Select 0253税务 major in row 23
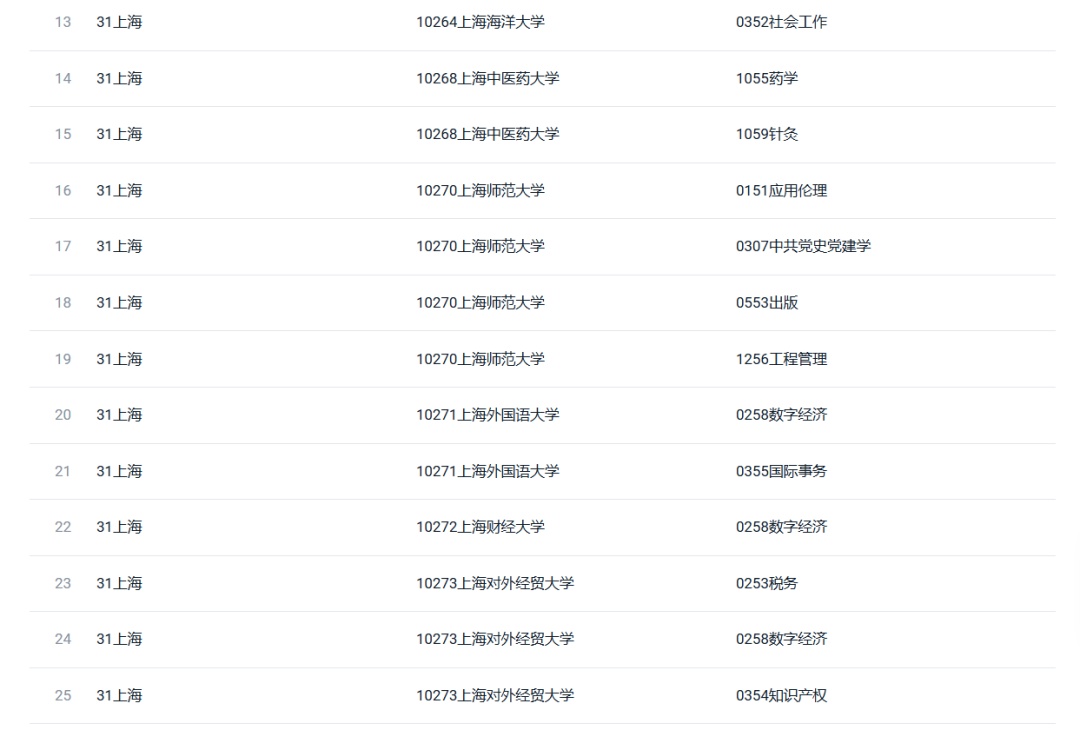 click(767, 583)
